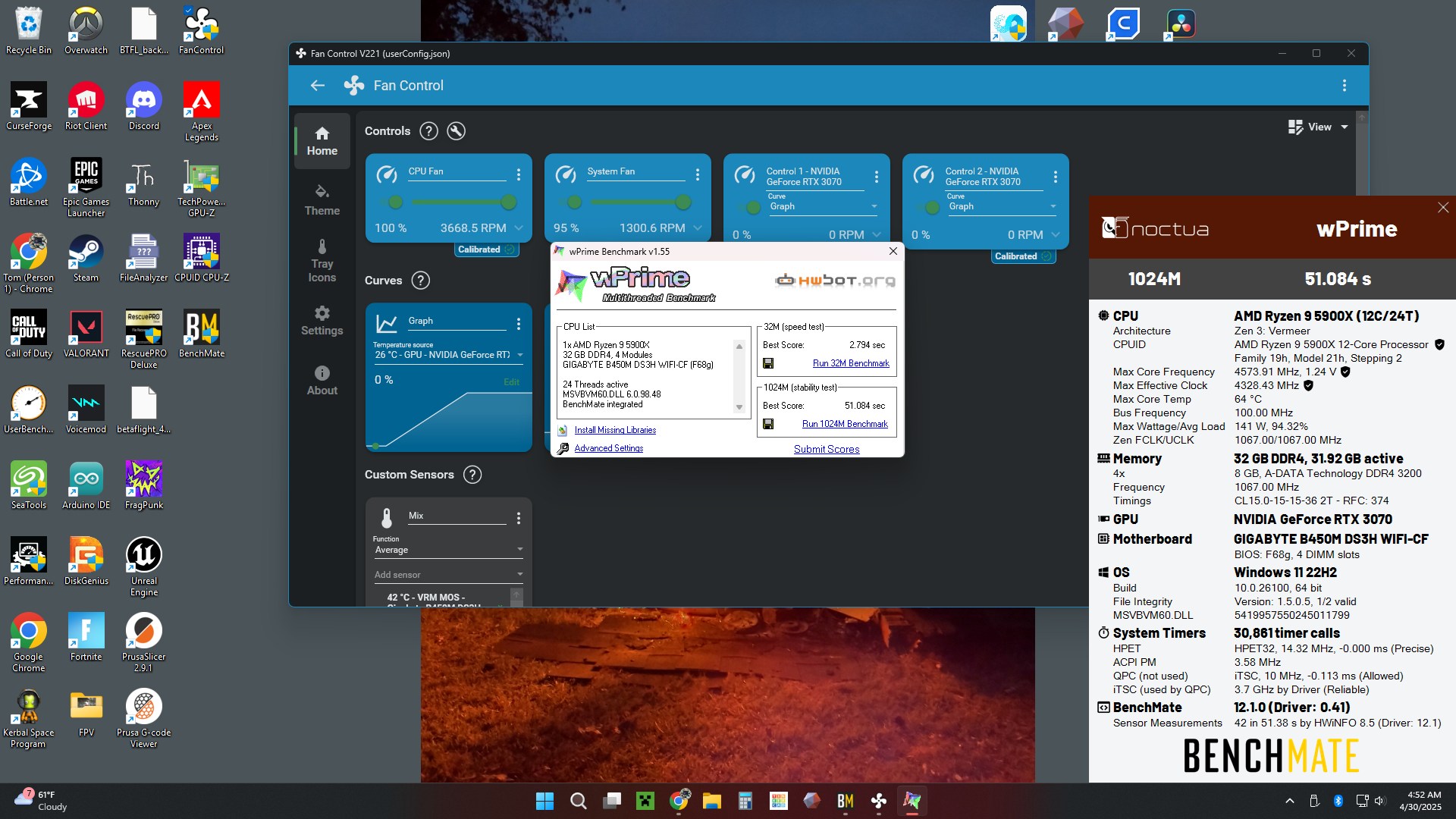1456x819 pixels.
Task: Open the CPUID CPU-Z desktop icon
Action: click(202, 258)
